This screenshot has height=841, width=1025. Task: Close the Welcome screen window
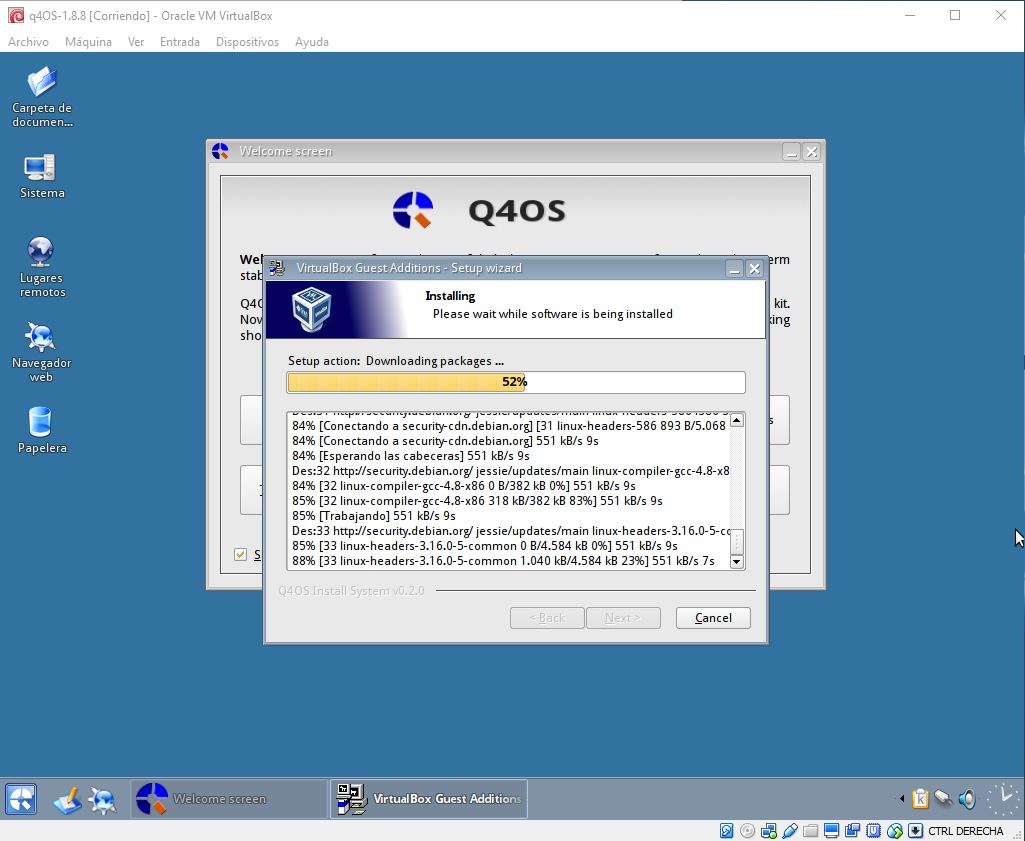(x=811, y=152)
